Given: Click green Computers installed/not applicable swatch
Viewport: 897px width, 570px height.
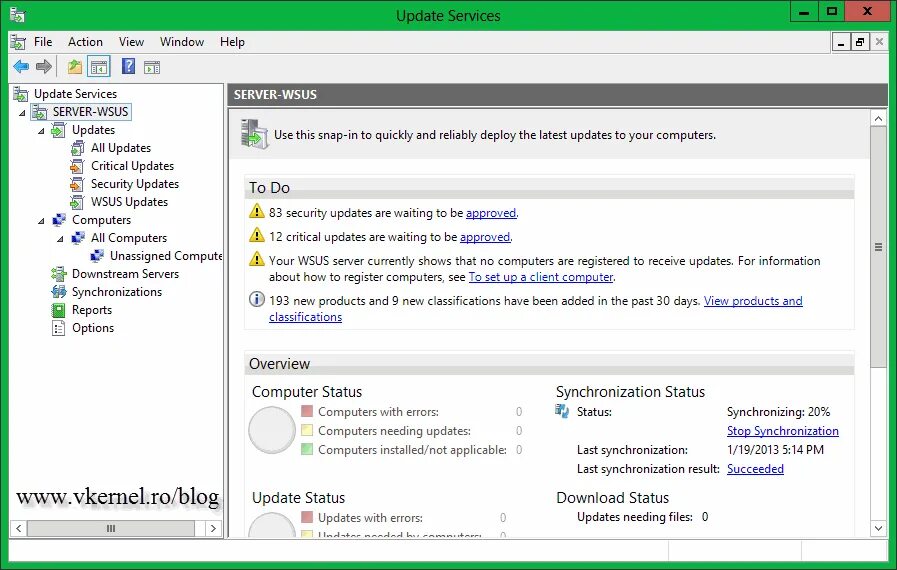Looking at the screenshot, I should point(307,449).
